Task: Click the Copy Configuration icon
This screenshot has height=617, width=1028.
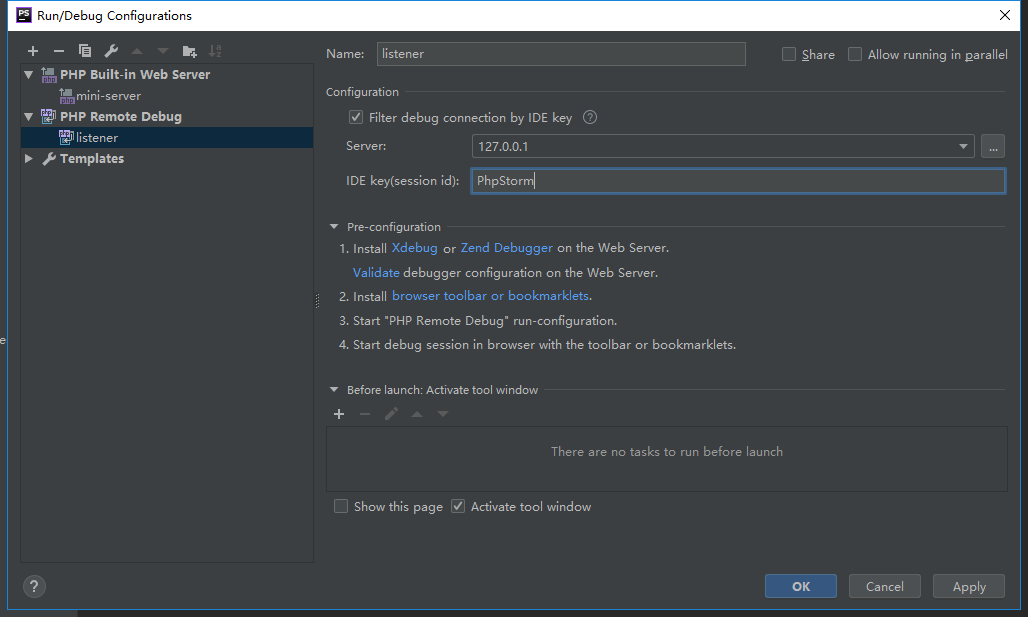Action: 85,51
